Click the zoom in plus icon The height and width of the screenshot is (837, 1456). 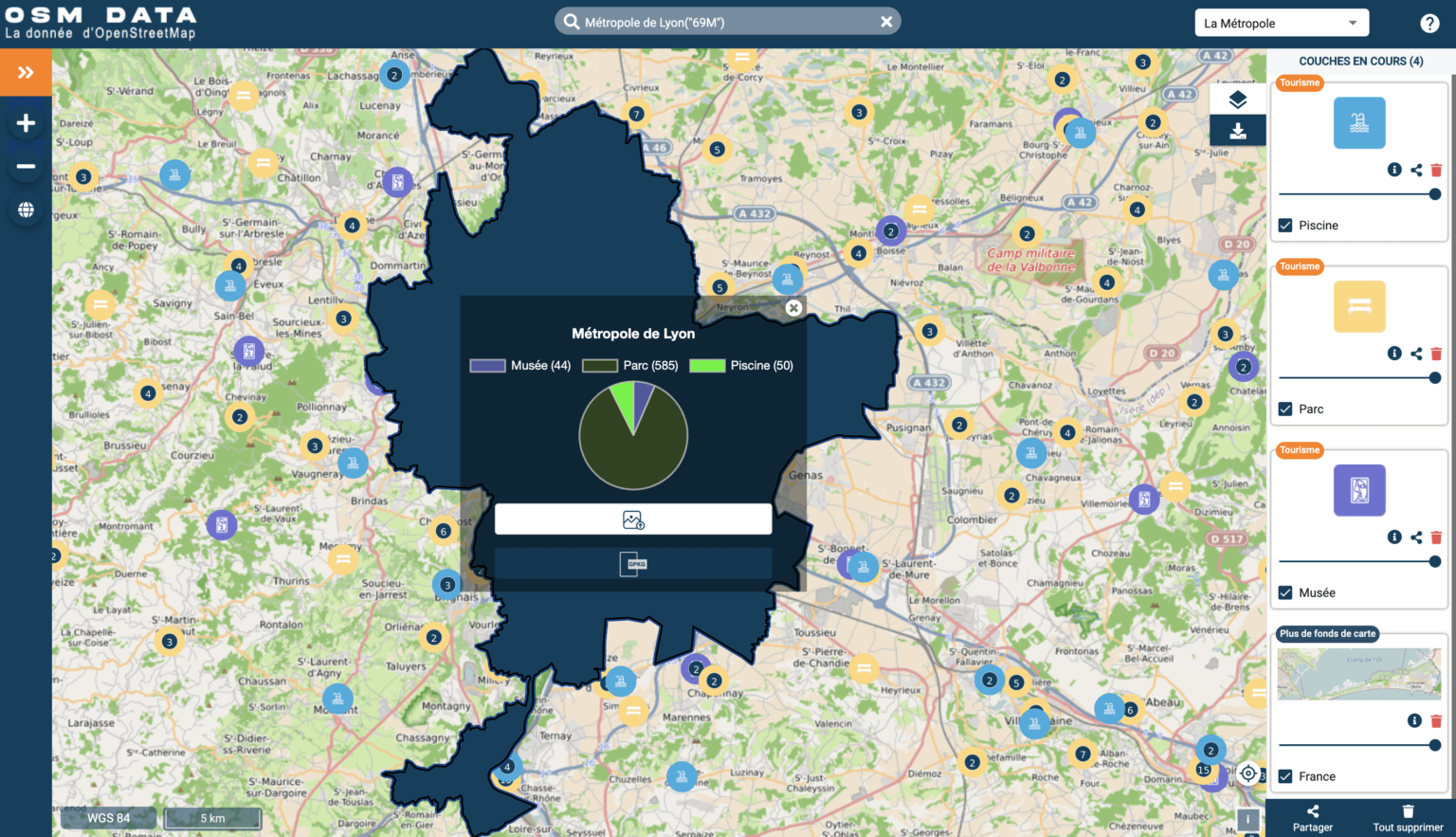(26, 121)
